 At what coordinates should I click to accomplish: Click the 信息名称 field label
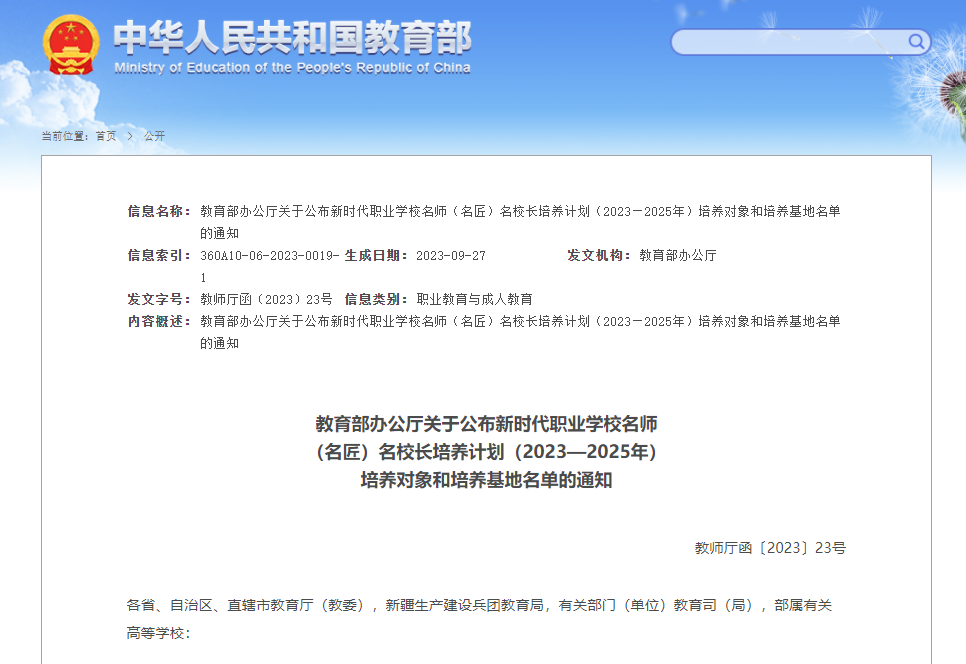coord(159,211)
